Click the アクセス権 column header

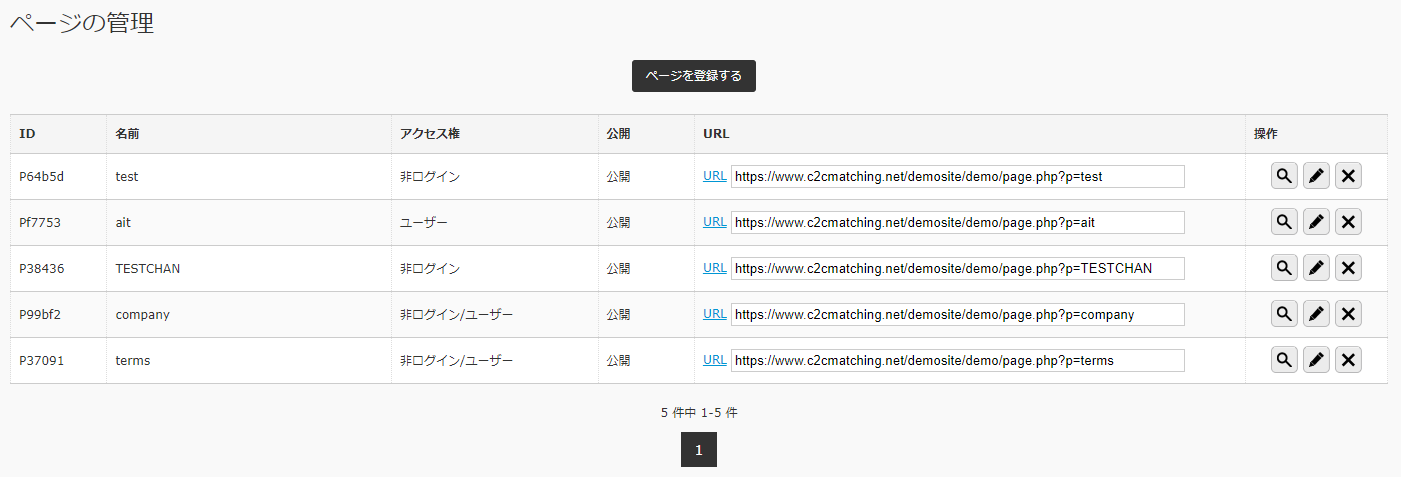coord(430,134)
